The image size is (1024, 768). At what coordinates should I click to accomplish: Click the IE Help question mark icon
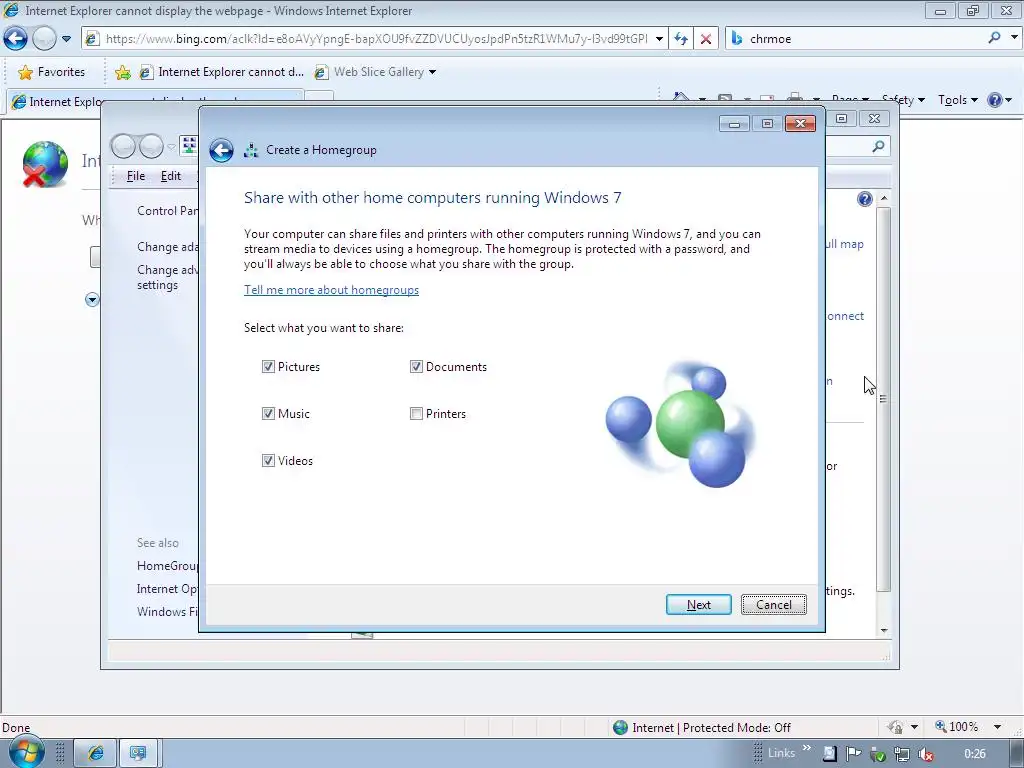tap(995, 100)
